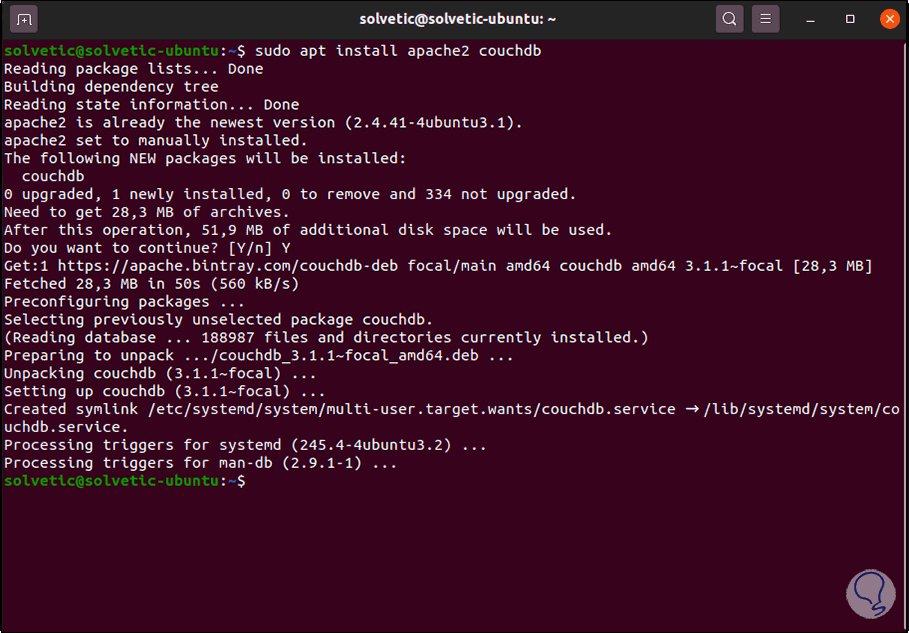Screen dimensions: 909x633
Task: Open the hamburger menu in title bar
Action: click(x=765, y=18)
